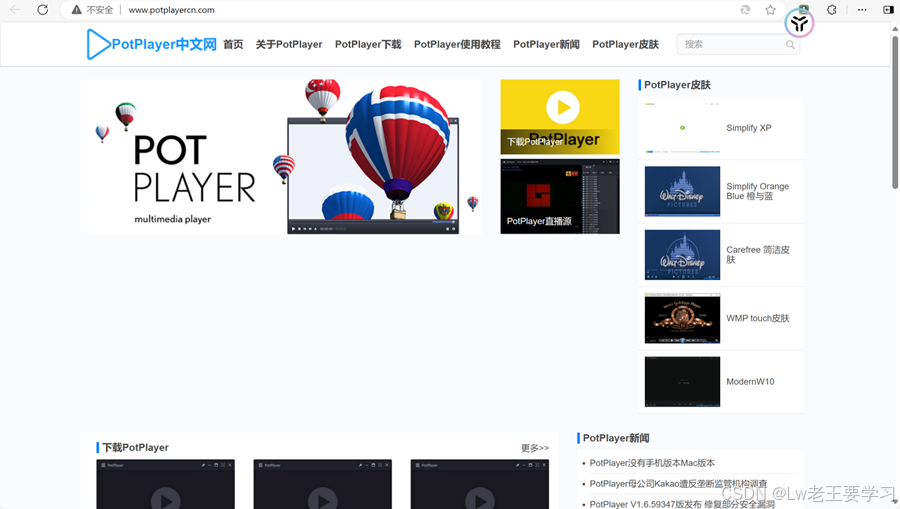The height and width of the screenshot is (509, 900).
Task: Click the search magnifier icon
Action: (790, 45)
